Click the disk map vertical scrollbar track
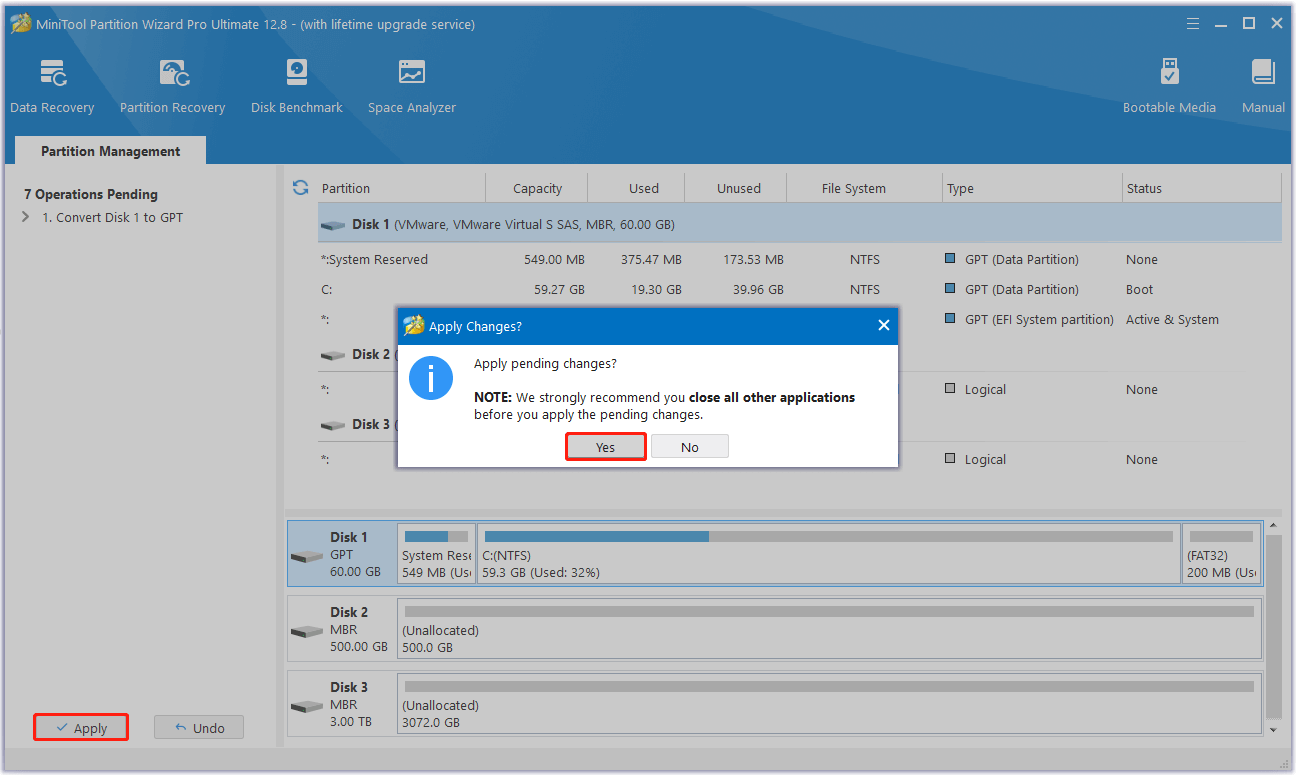Image resolution: width=1298 pixels, height=776 pixels. 1273,627
